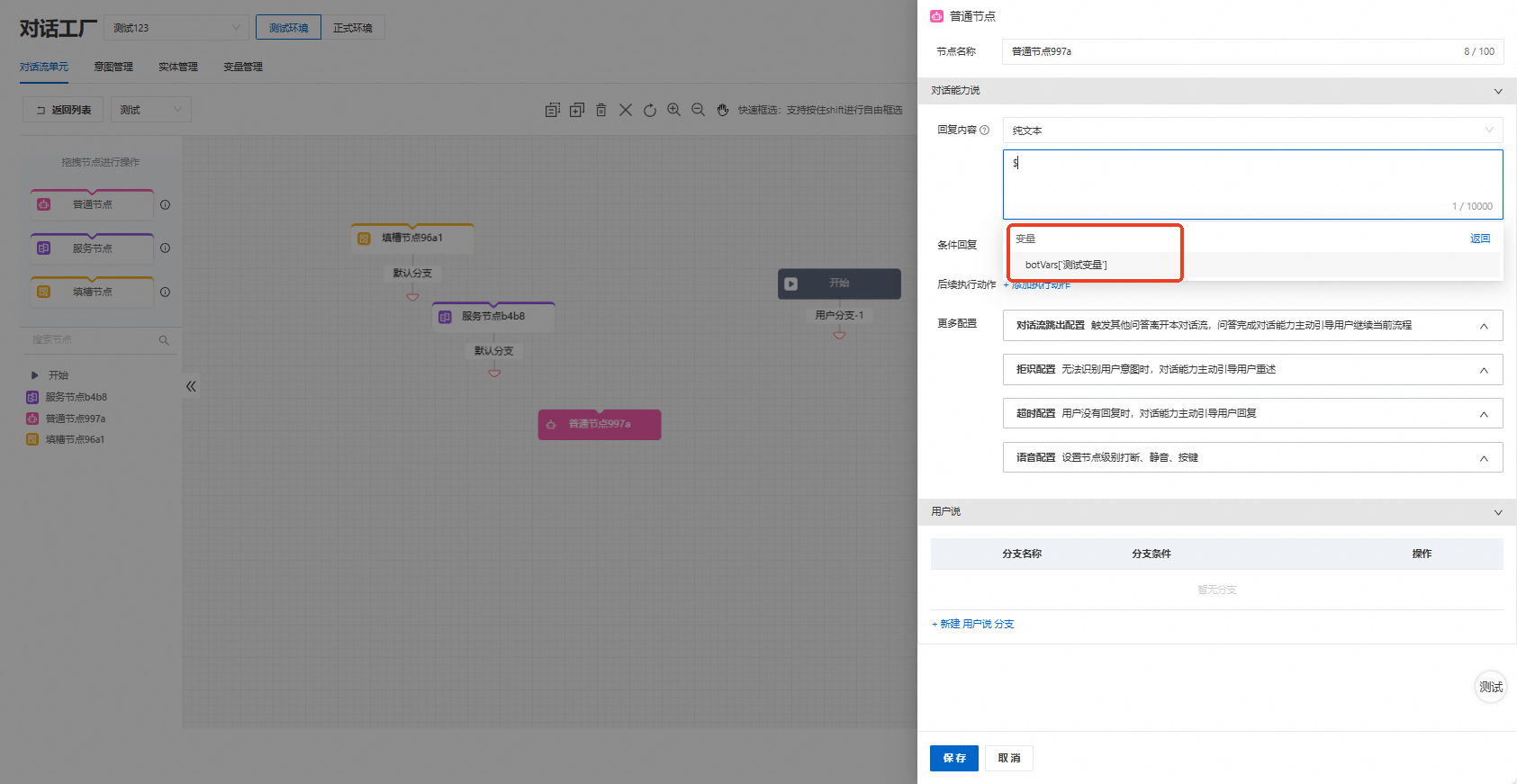This screenshot has height=784, width=1517.
Task: Click the 返回列表 button
Action: 63,110
